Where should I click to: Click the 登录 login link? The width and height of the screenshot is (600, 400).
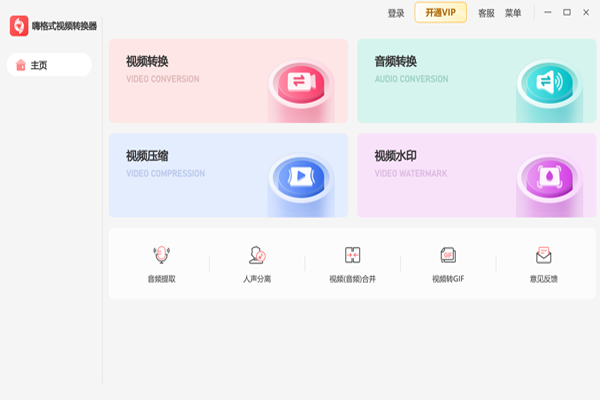tap(396, 13)
